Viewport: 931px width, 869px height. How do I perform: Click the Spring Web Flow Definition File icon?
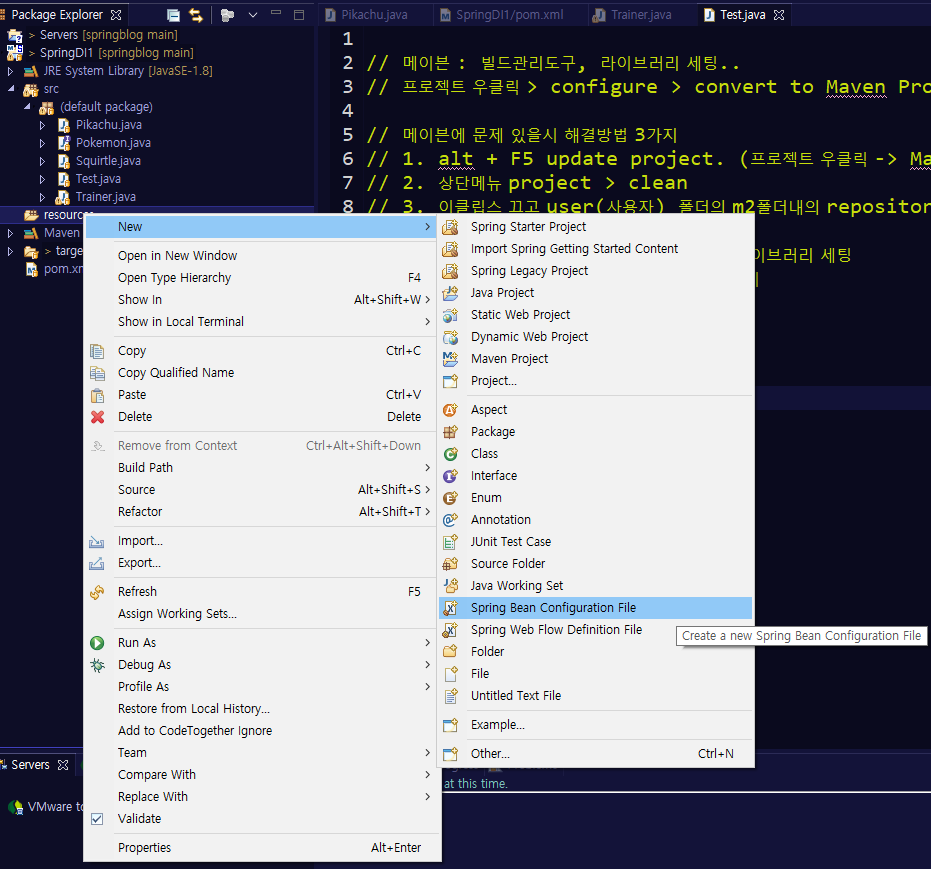[x=451, y=630]
